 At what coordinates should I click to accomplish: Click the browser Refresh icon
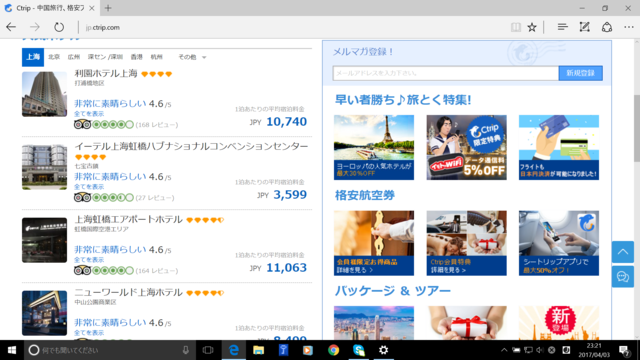(59, 27)
